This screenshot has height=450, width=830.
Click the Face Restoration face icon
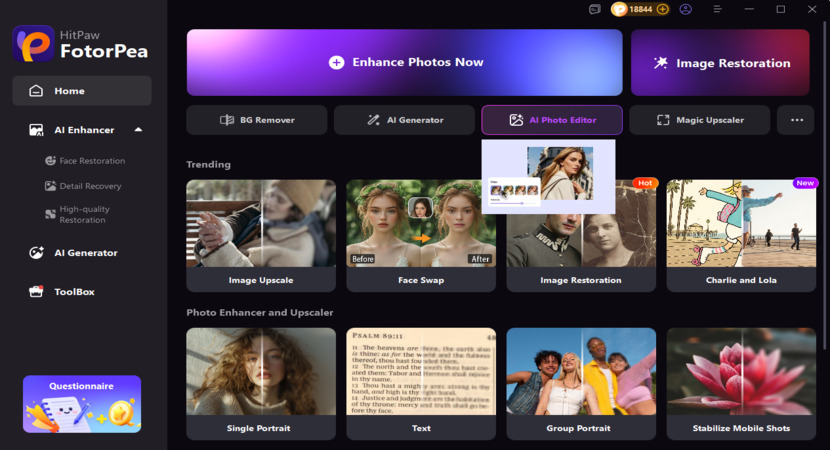(50, 160)
